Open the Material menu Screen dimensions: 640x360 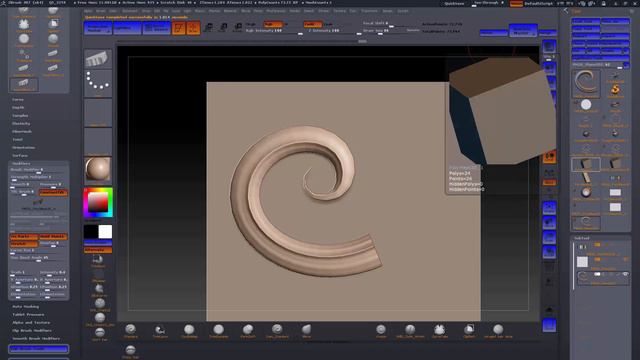coord(230,11)
